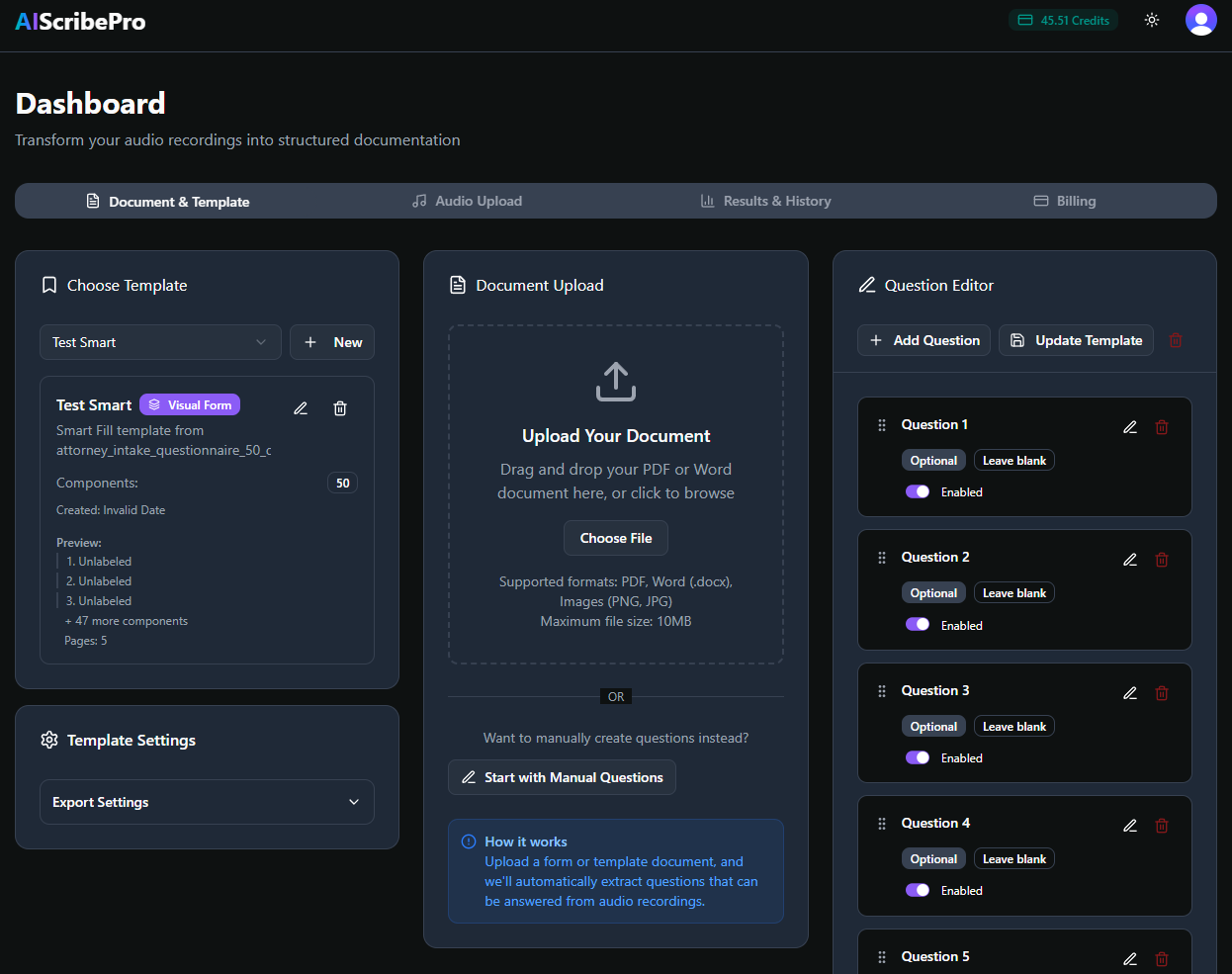Viewport: 1232px width, 974px height.
Task: Switch to Document & Template tab
Action: point(167,201)
